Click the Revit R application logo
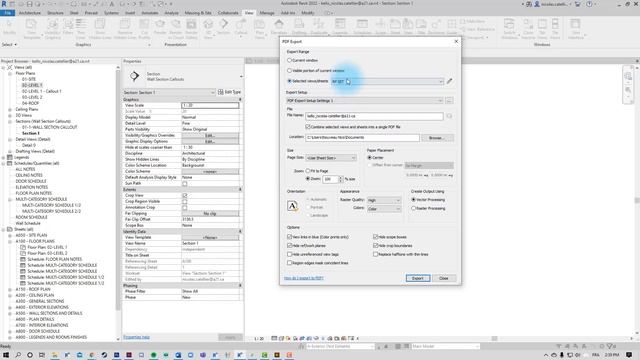The image size is (640, 360). pyautogui.click(x=4, y=4)
